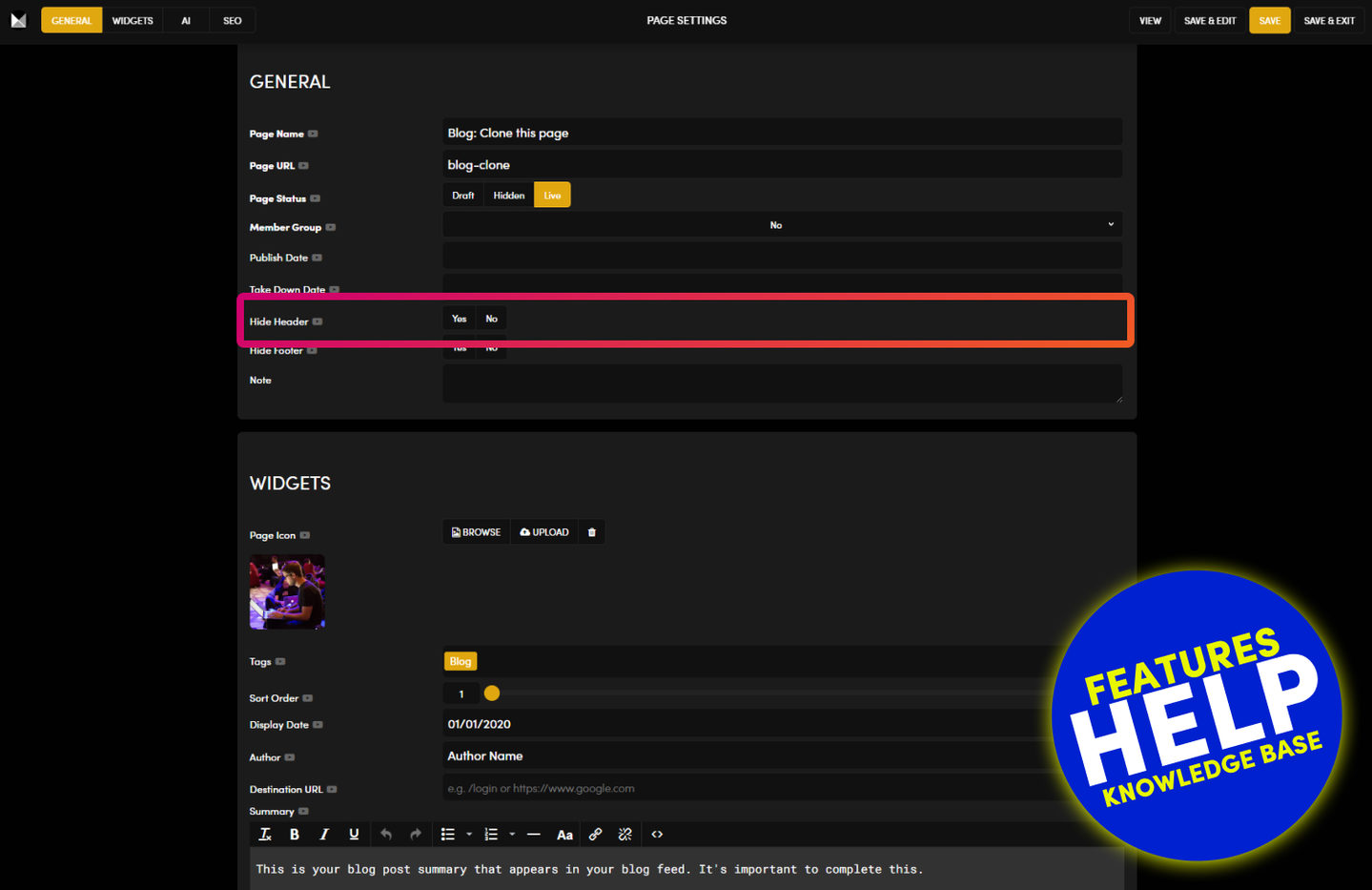Delete page icon with trash button
This screenshot has width=1372, height=890.
click(592, 532)
